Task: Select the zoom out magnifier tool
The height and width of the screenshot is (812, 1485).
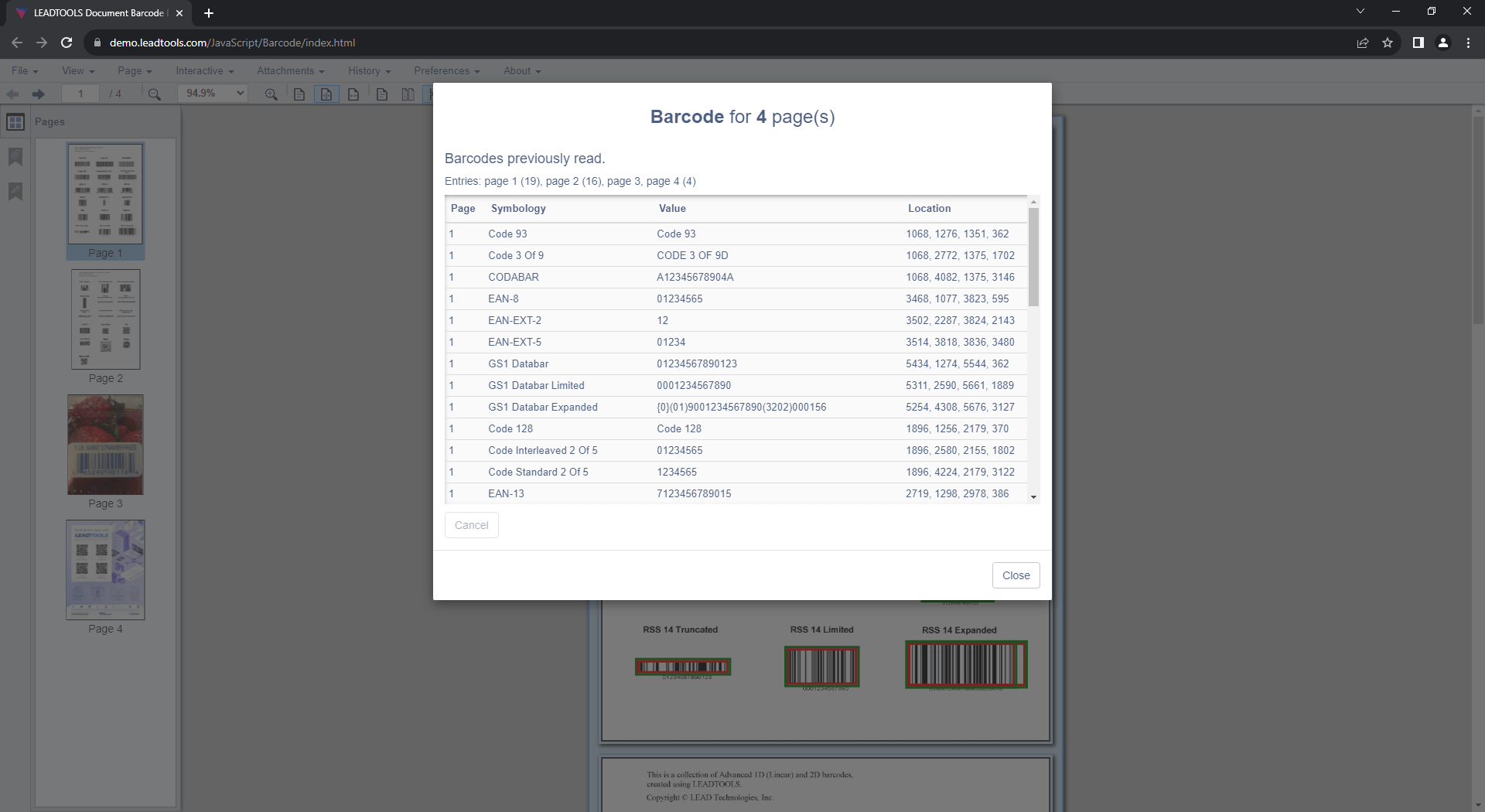Action: pos(155,94)
